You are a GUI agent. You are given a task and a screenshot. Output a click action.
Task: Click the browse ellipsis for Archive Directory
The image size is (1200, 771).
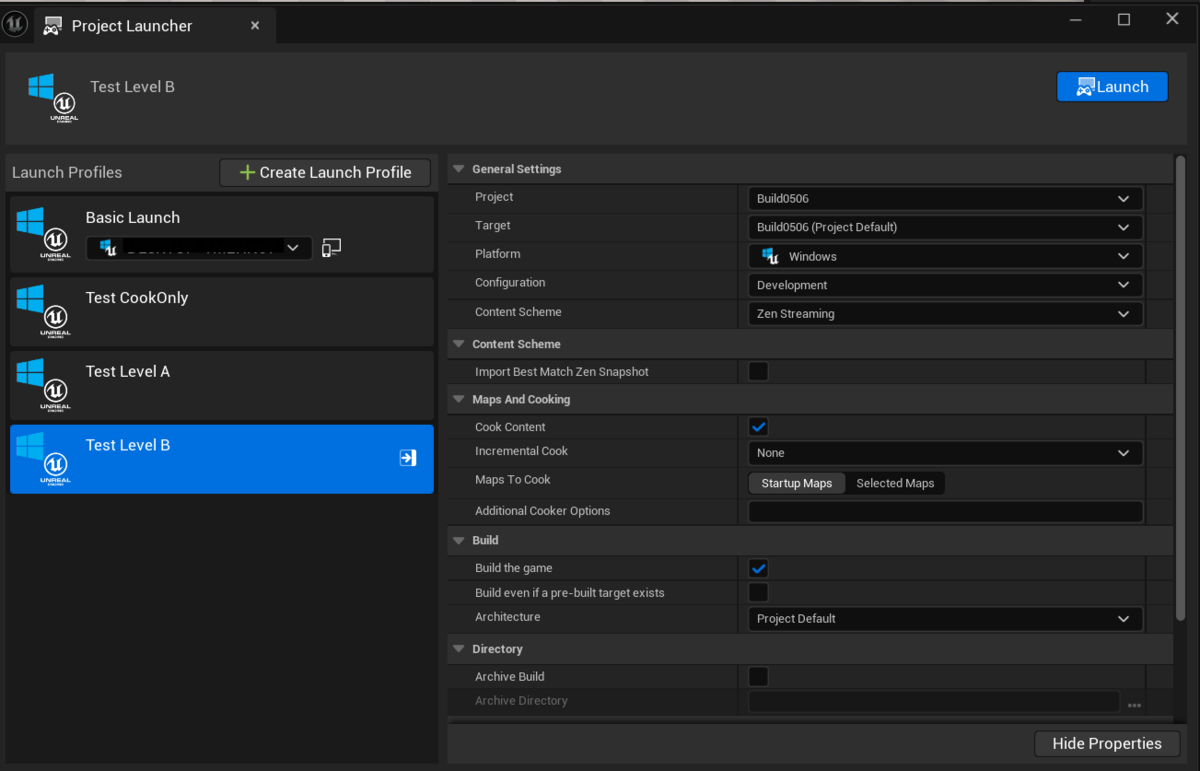tap(1134, 704)
